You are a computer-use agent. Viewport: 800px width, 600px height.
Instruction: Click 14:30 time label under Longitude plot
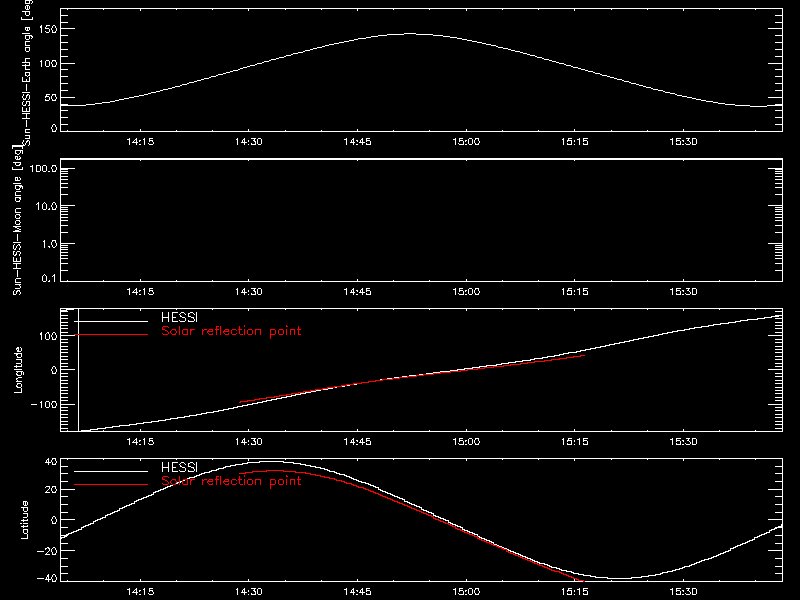248,441
